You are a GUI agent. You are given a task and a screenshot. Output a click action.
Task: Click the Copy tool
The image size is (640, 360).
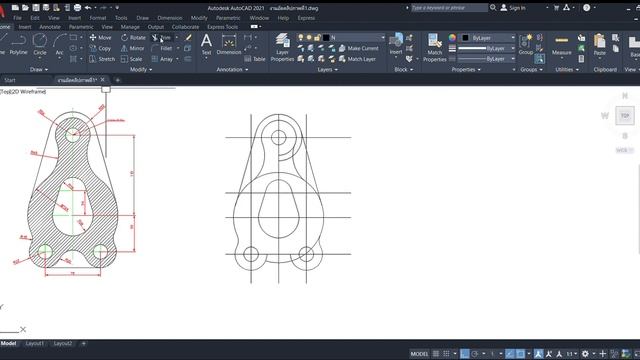click(x=100, y=48)
